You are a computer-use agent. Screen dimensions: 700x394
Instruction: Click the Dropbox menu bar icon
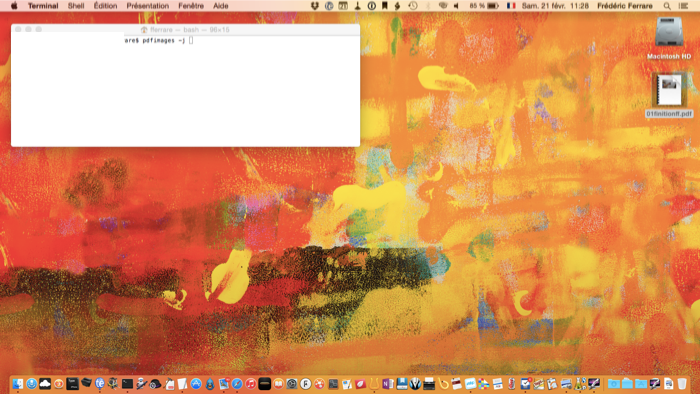coord(315,6)
